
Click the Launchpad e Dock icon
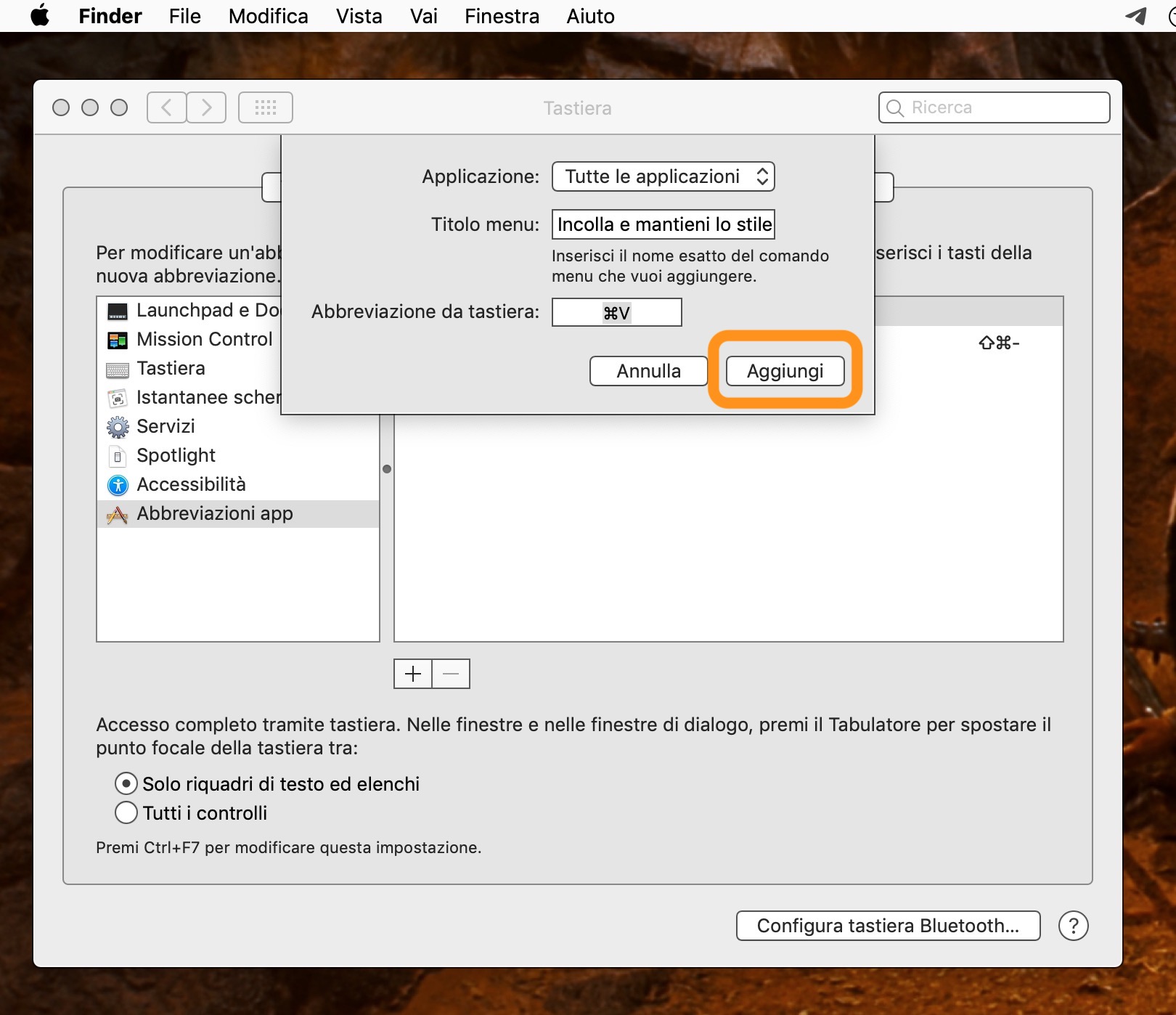(118, 311)
